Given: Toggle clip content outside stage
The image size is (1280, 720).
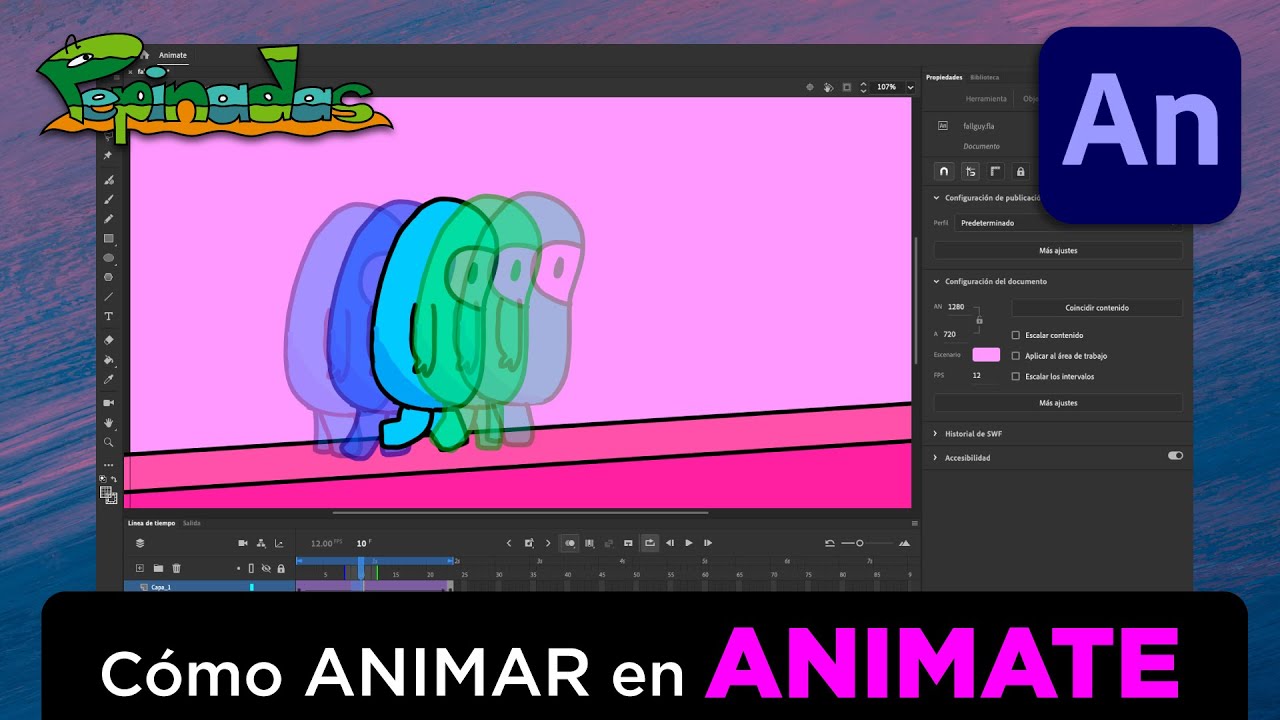Looking at the screenshot, I should [x=847, y=87].
